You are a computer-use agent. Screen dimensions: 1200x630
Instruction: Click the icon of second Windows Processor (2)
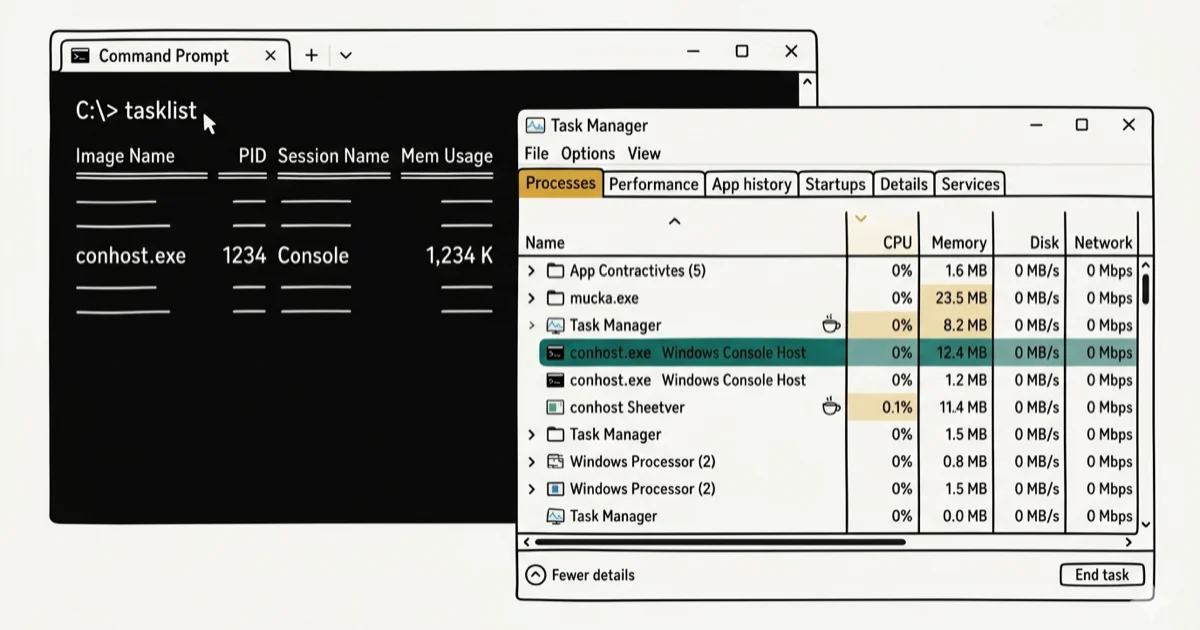tap(555, 489)
